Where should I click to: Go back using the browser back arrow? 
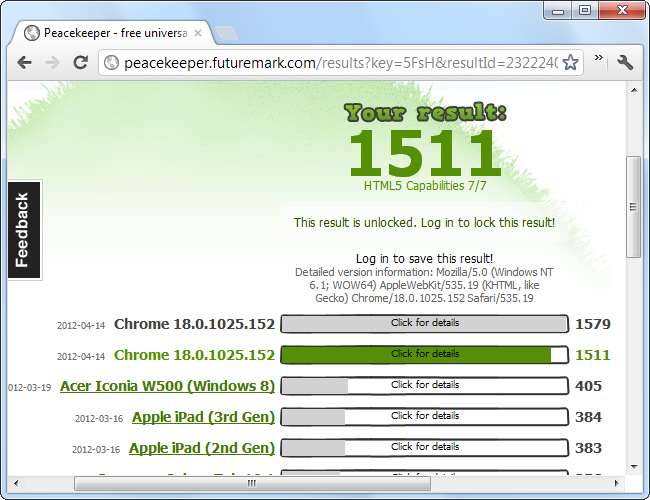point(25,63)
